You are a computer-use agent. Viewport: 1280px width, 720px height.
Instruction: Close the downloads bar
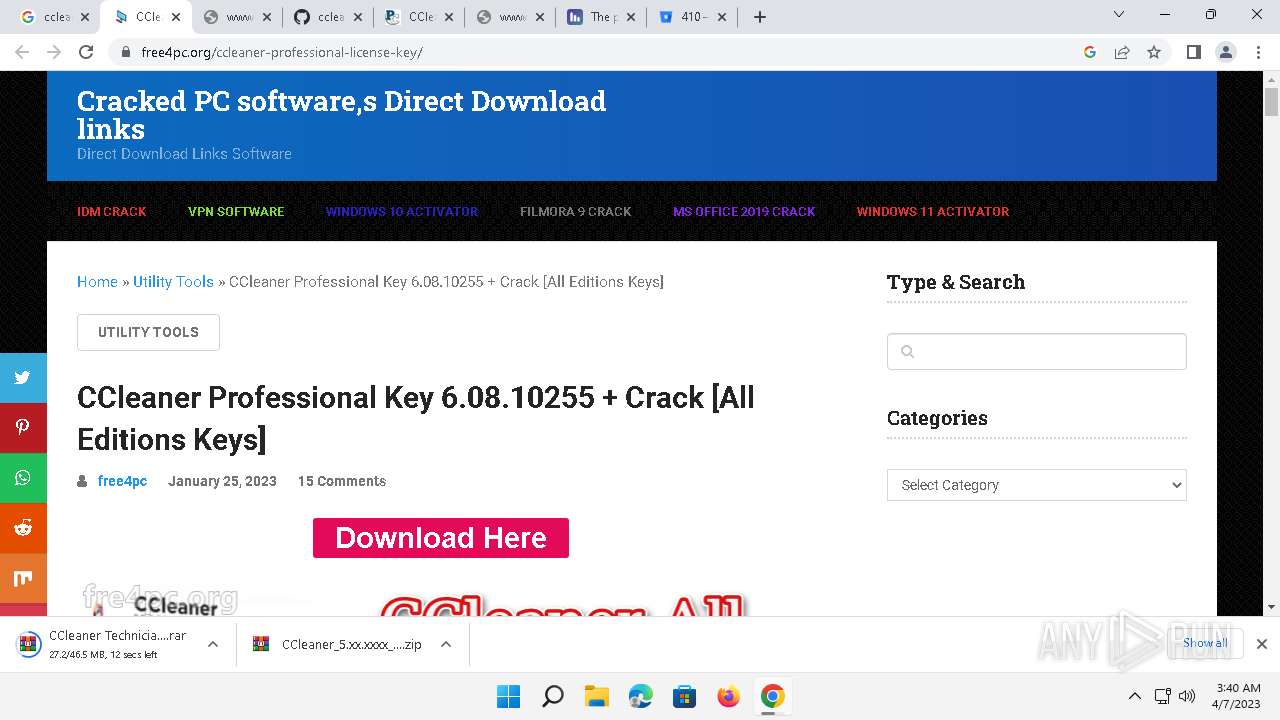(1262, 644)
